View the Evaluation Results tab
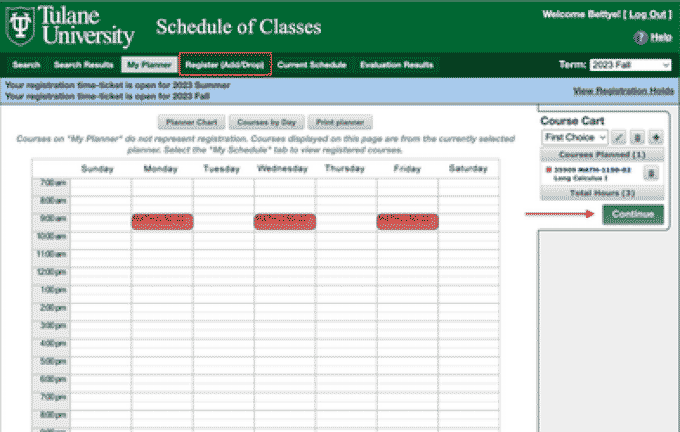Screen dimensions: 680x432 pyautogui.click(x=396, y=65)
